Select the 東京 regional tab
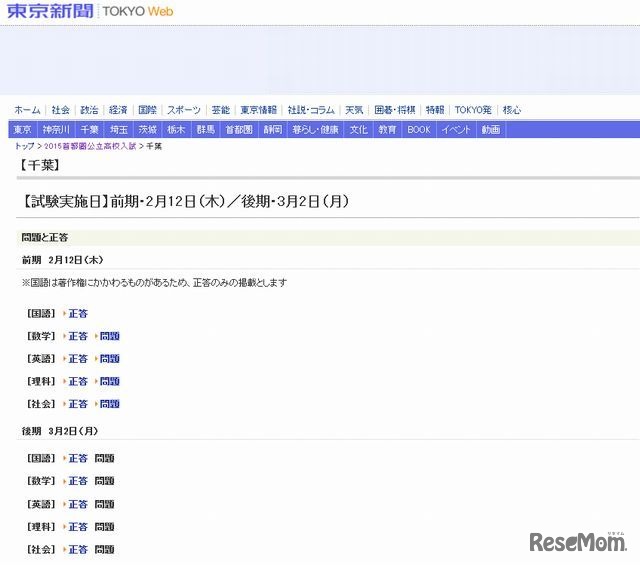Screen dimensions: 640x565 point(22,130)
